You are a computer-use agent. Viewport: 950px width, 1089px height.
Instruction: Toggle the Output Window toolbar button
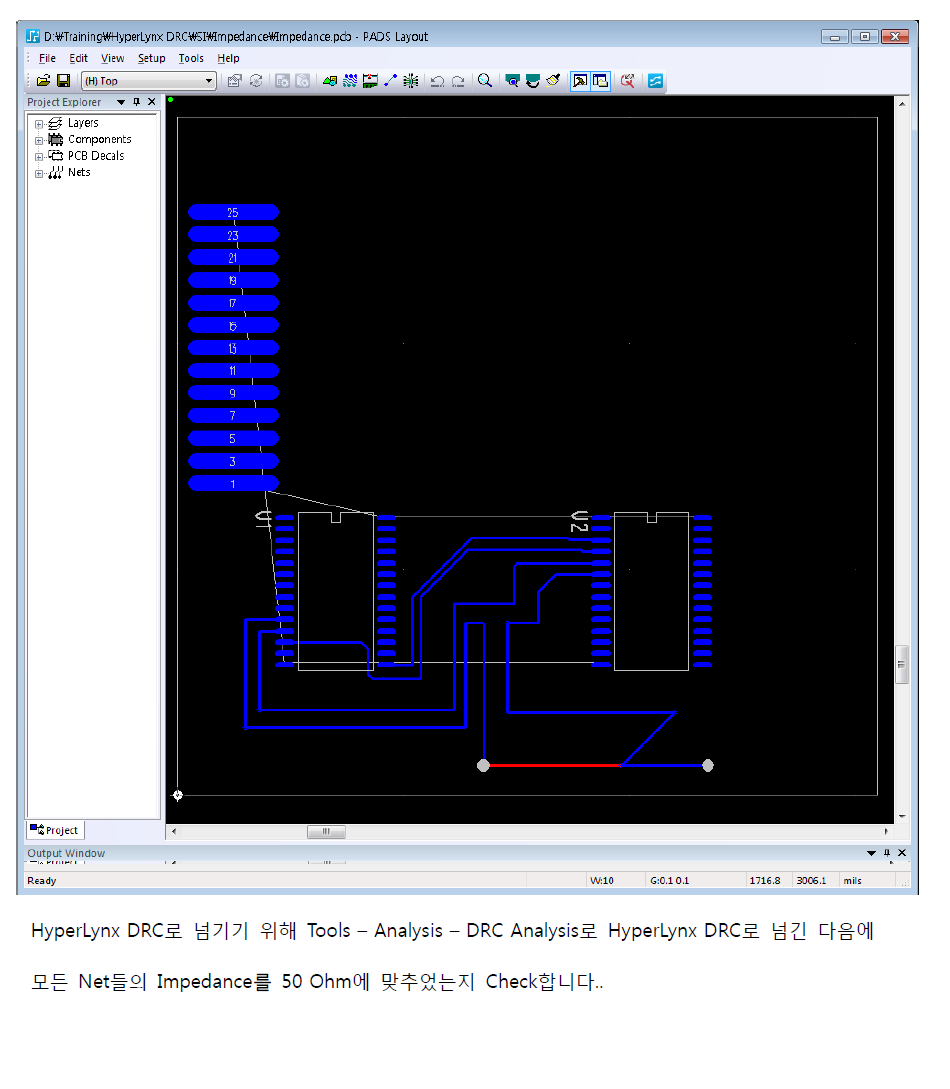pyautogui.click(x=600, y=81)
